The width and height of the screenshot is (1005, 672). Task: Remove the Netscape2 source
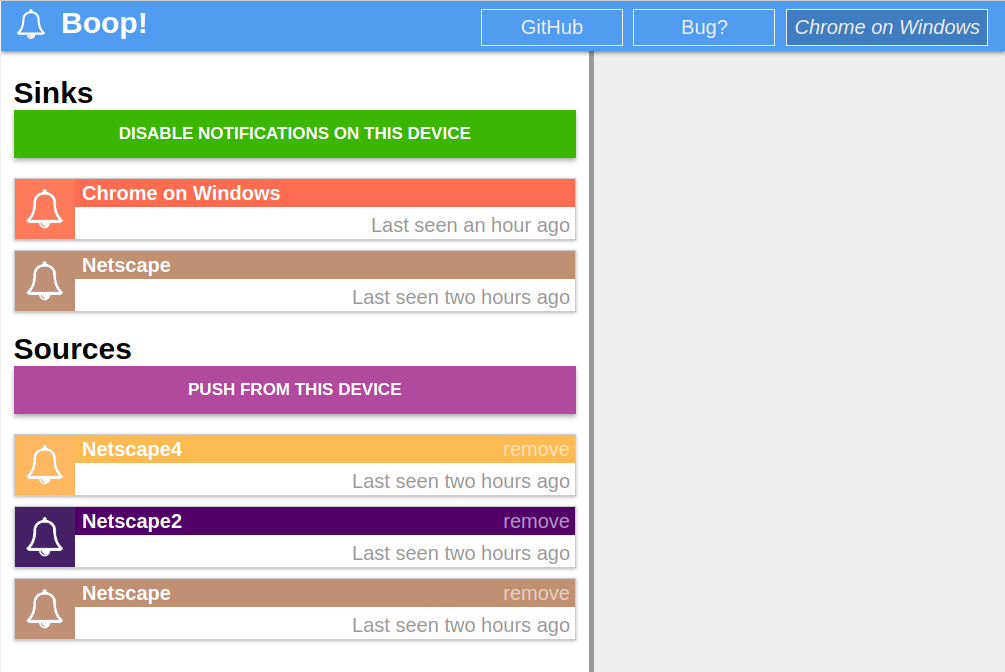point(536,521)
